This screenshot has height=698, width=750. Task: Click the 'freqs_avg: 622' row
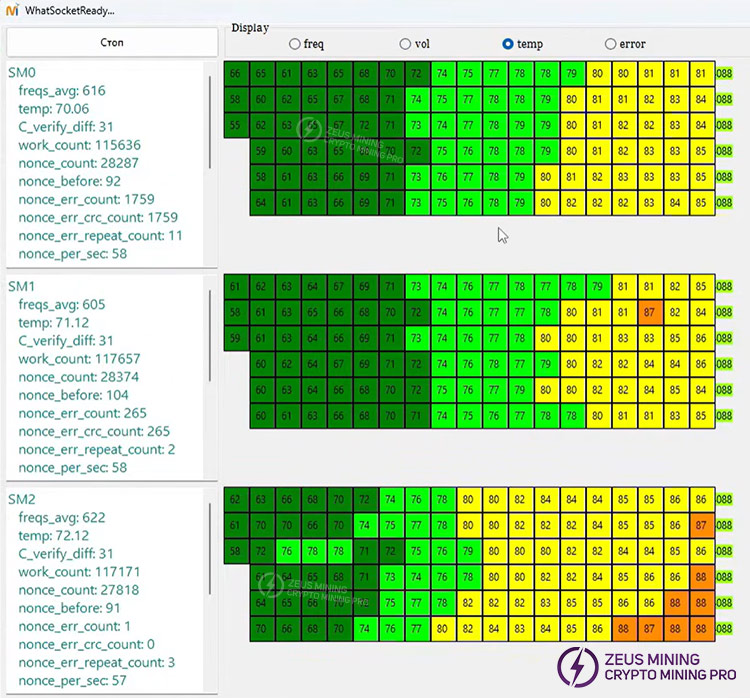click(62, 518)
